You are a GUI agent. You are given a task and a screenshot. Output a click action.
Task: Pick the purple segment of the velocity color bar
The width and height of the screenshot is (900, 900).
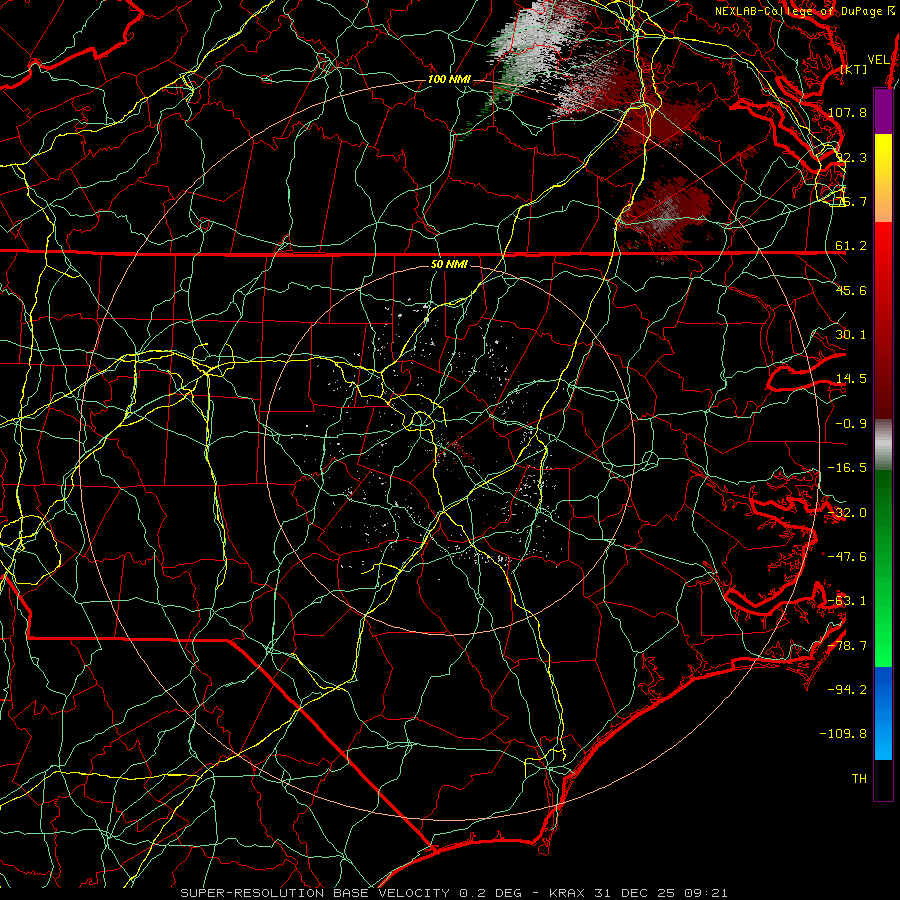point(883,111)
